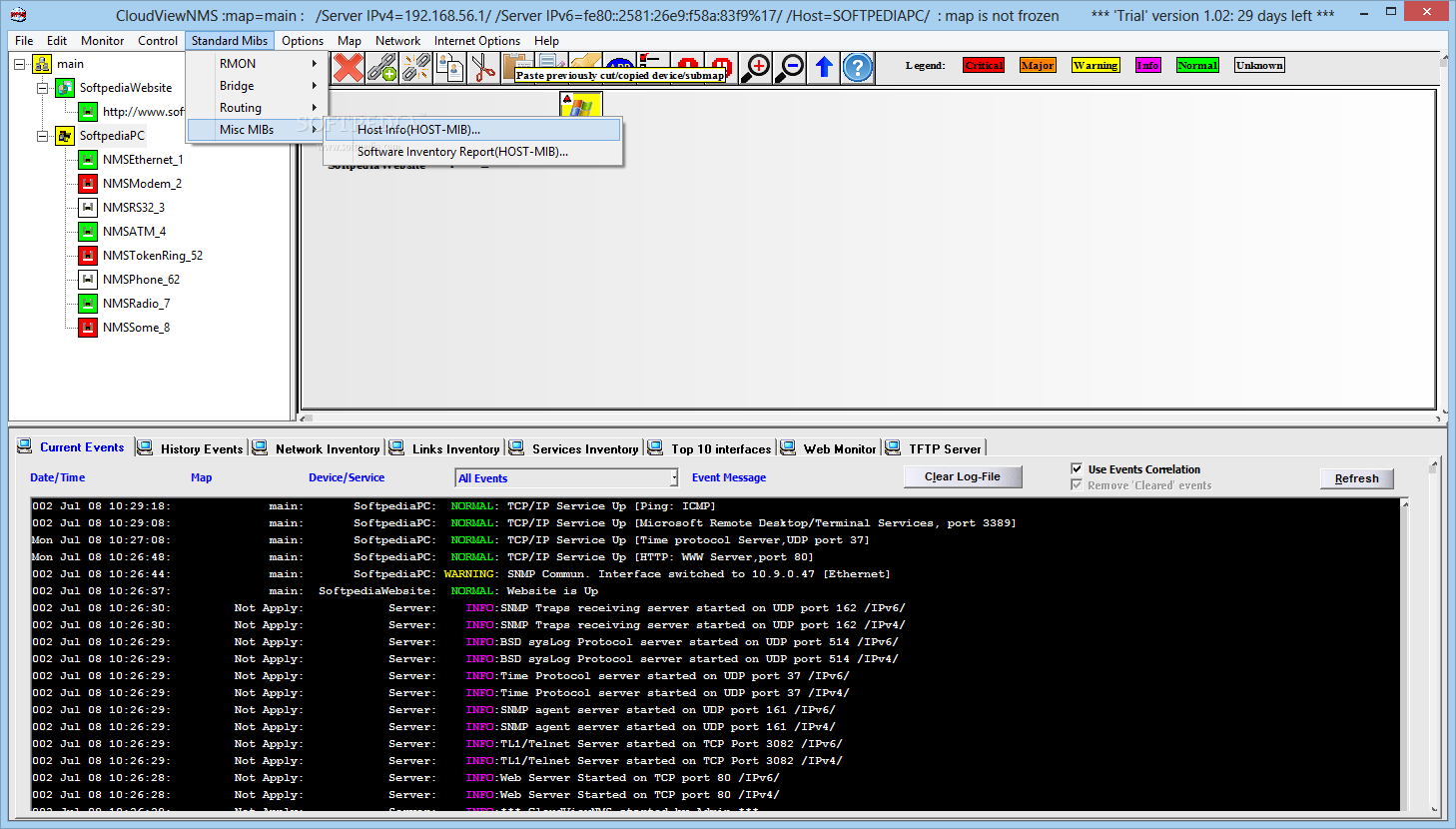Viewport: 1456px width, 829px height.
Task: Expand the Routing submenu
Action: 256,108
